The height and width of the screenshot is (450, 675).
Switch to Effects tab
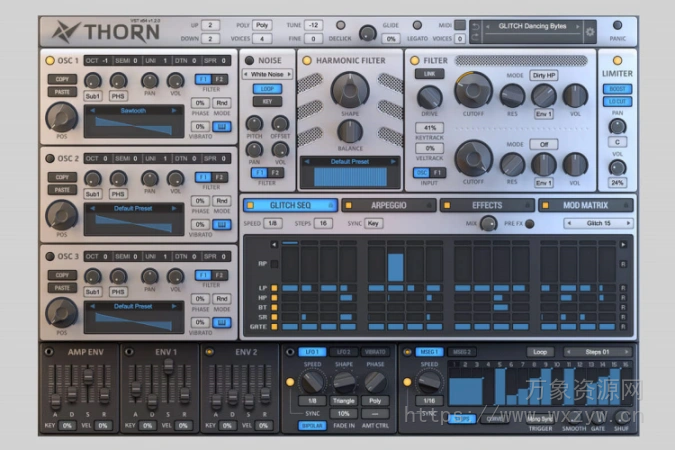tap(487, 205)
